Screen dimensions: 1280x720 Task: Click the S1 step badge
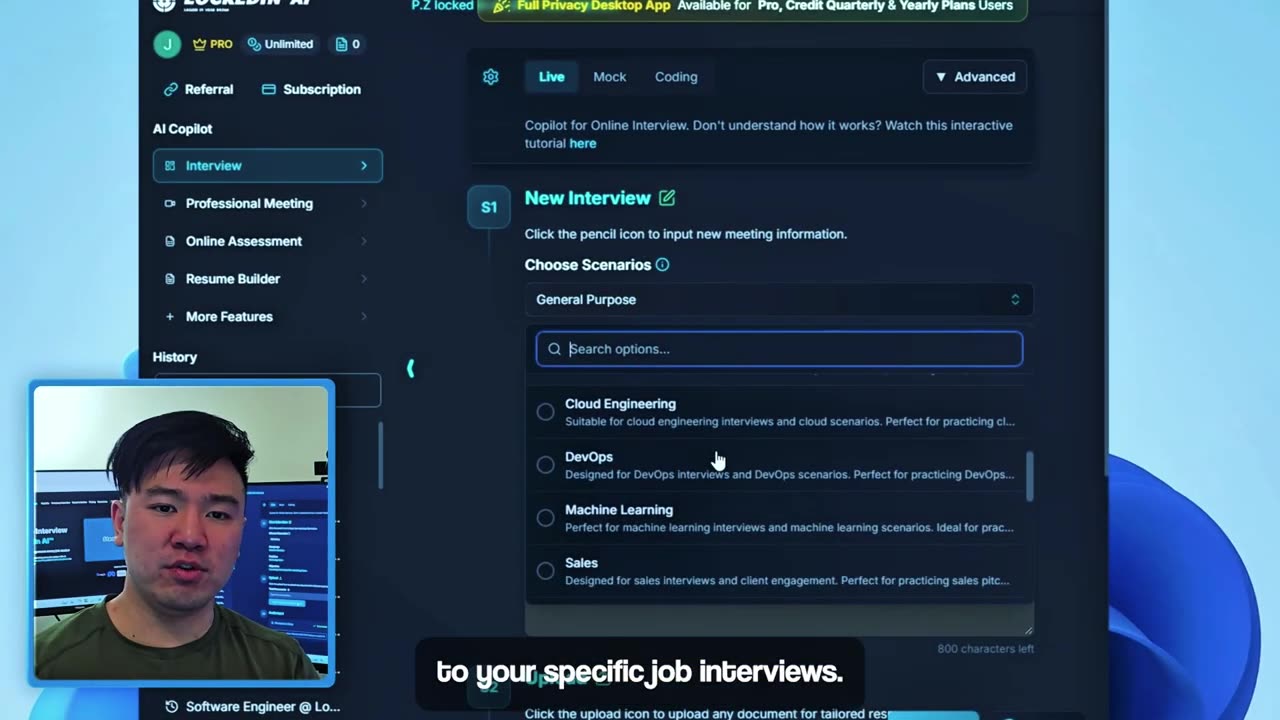click(x=489, y=207)
